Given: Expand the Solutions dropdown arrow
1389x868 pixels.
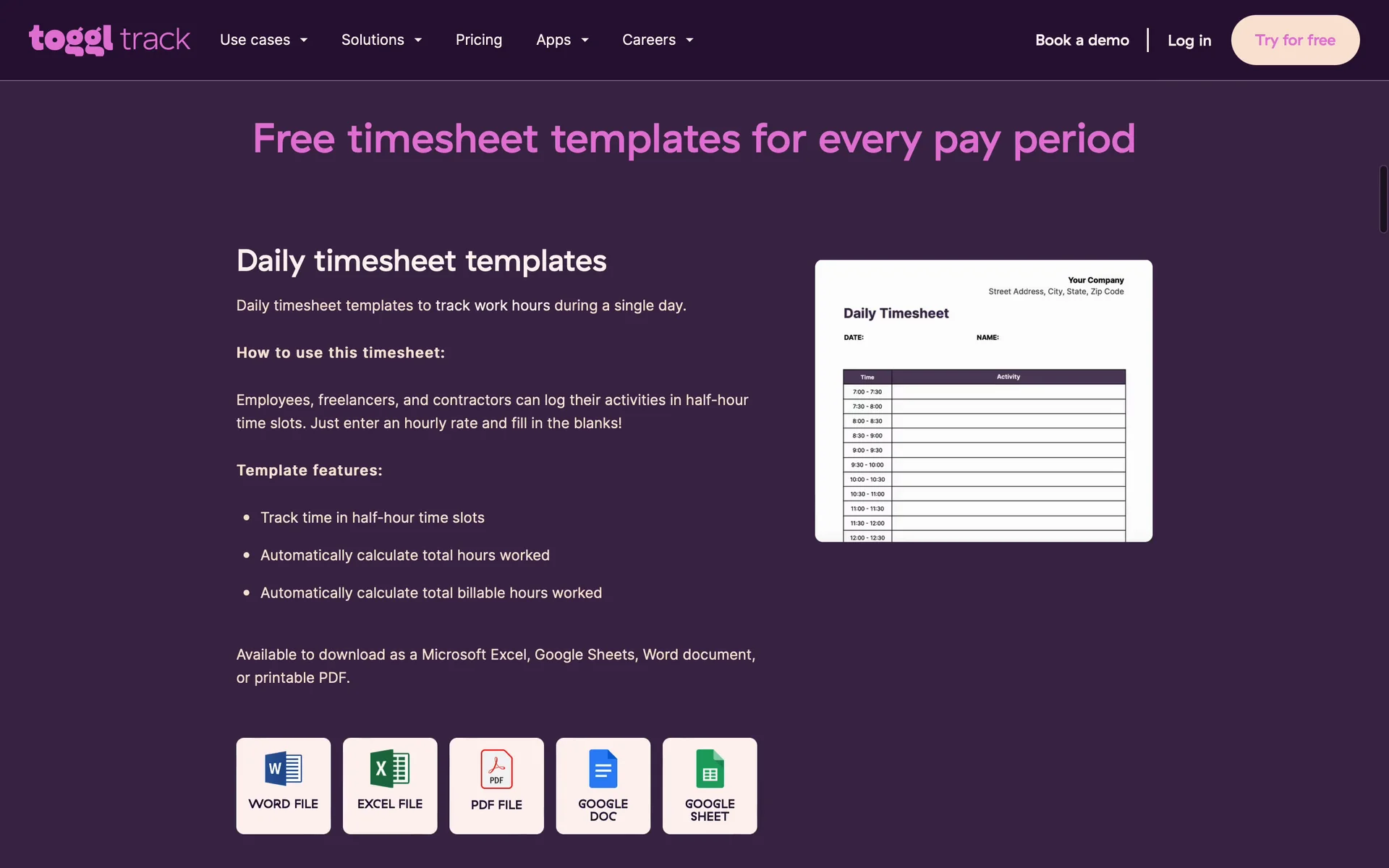Looking at the screenshot, I should click(418, 41).
